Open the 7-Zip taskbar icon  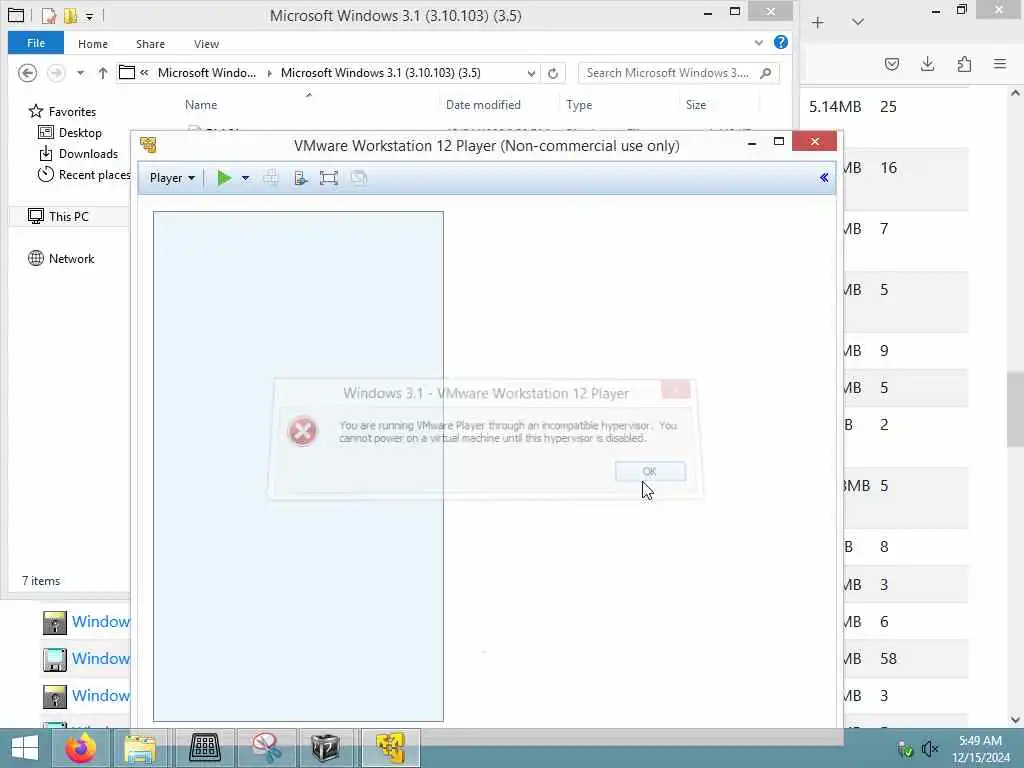326,748
